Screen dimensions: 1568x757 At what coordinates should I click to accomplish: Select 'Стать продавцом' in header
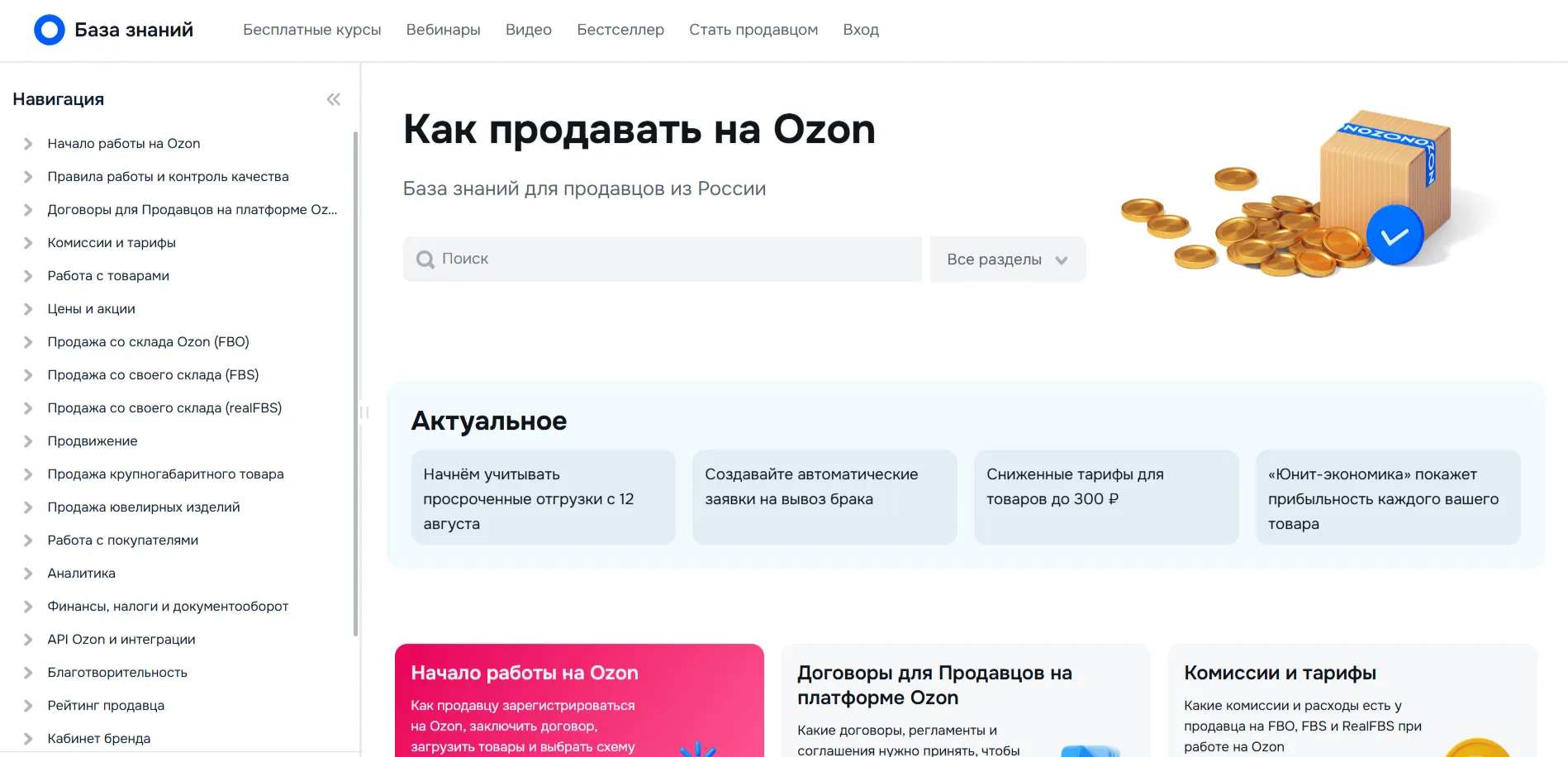click(x=753, y=30)
